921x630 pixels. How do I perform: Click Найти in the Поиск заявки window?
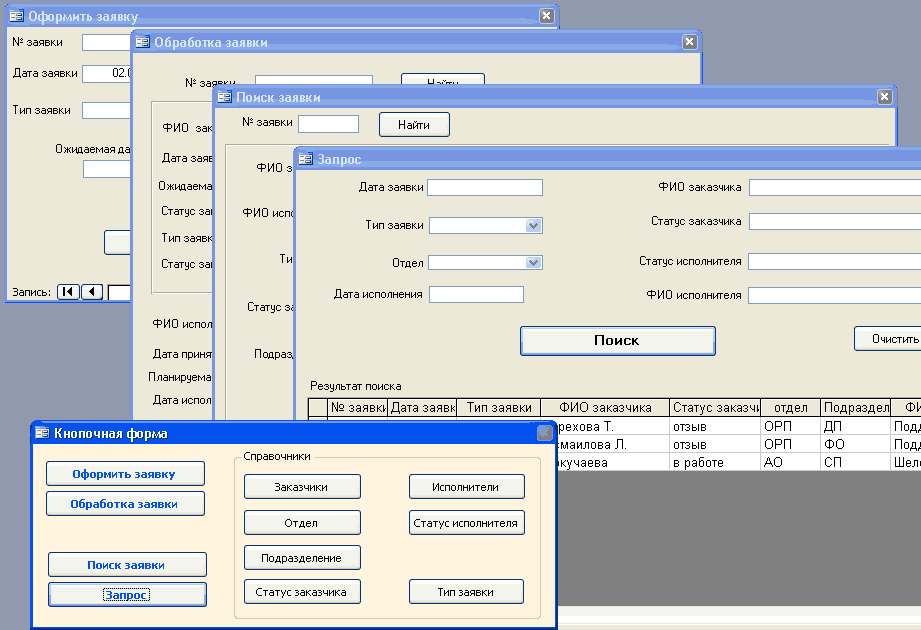tap(414, 125)
